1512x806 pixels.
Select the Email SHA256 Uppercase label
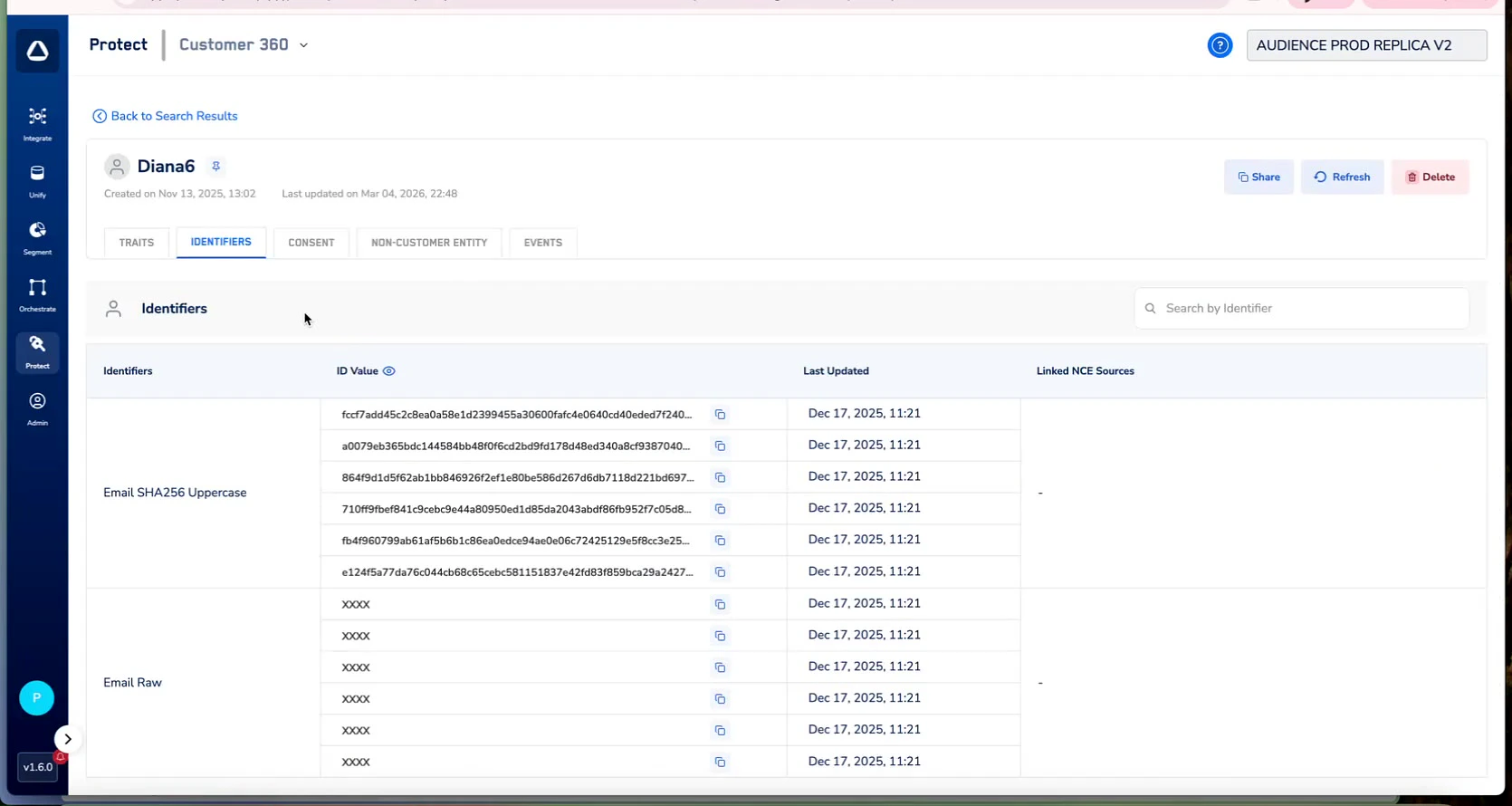[175, 493]
